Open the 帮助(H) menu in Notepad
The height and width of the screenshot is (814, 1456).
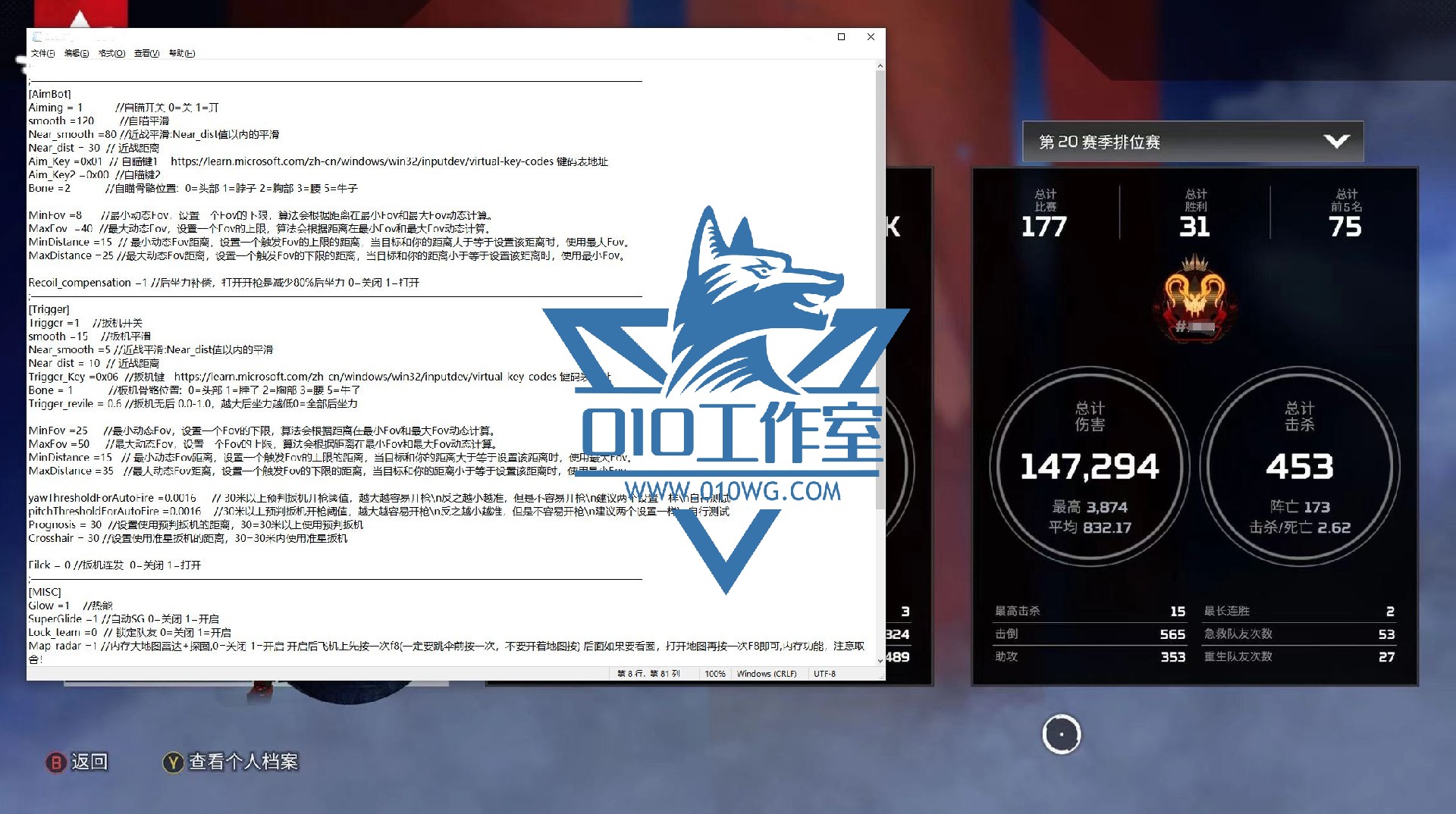(x=182, y=53)
